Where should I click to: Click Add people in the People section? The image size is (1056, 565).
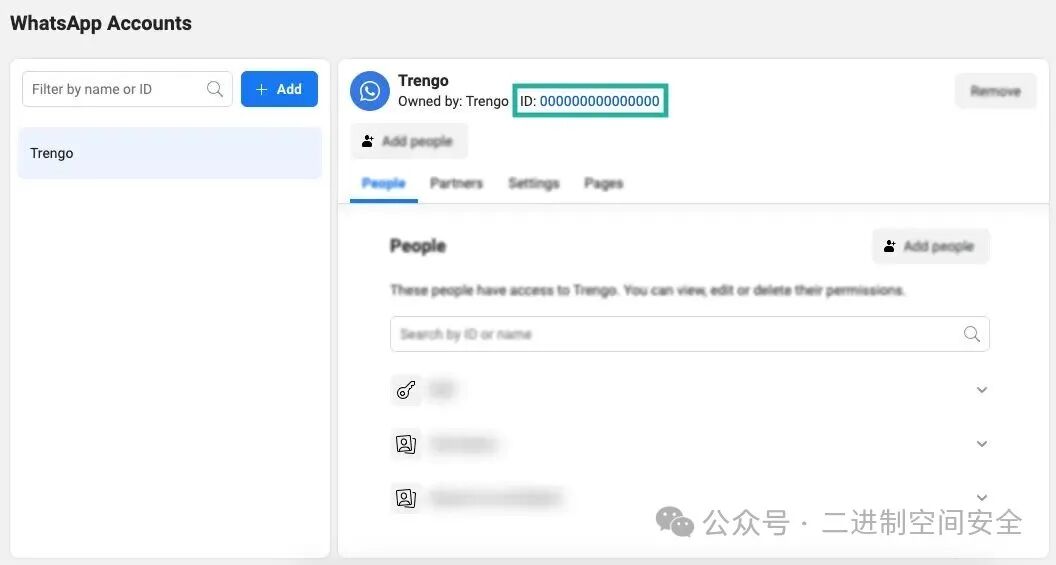931,246
